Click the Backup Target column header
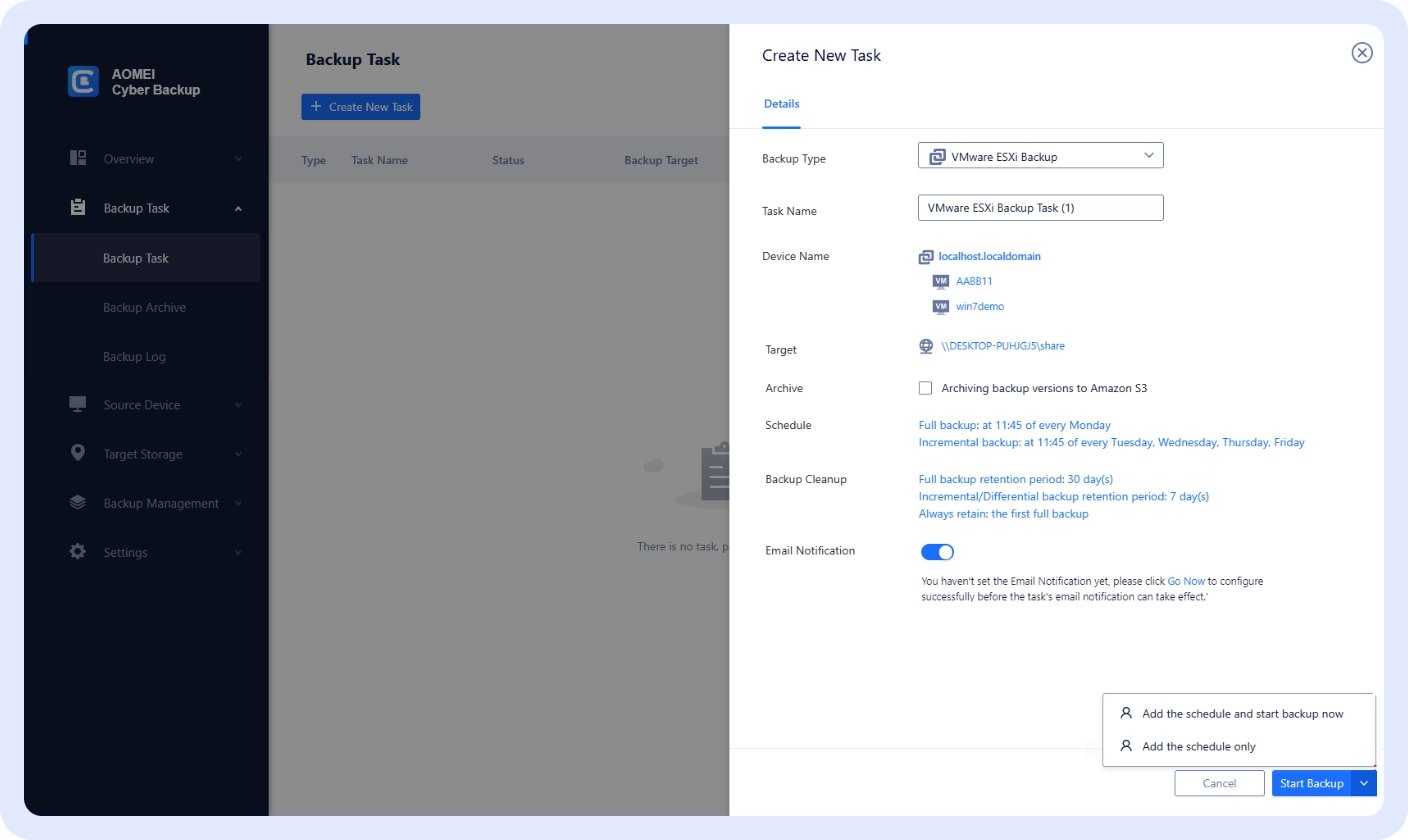Viewport: 1408px width, 840px height. pos(661,160)
